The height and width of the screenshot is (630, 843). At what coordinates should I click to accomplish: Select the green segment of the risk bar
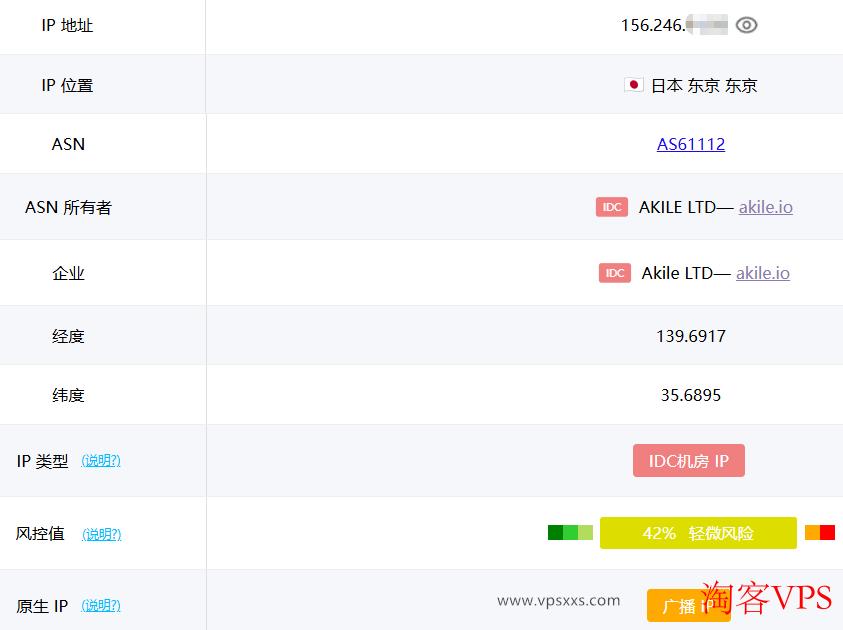tap(555, 533)
